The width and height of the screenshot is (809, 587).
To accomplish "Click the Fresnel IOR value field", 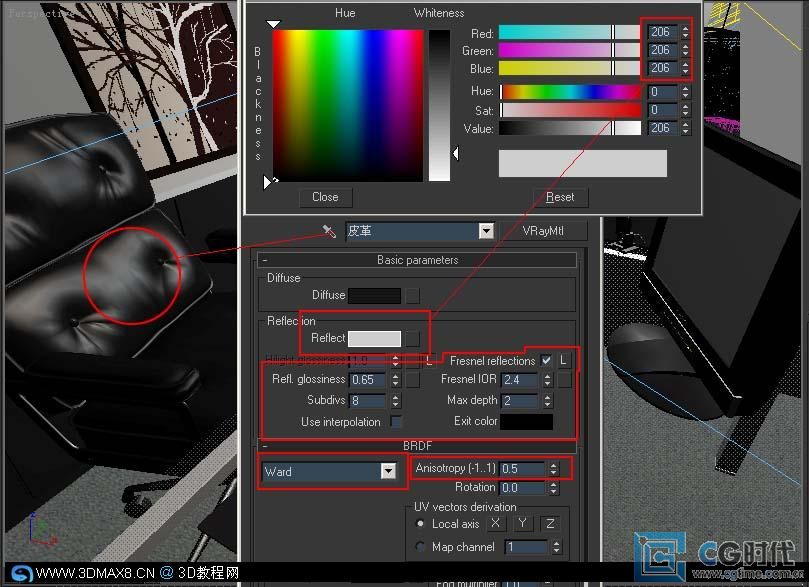I will (x=520, y=380).
